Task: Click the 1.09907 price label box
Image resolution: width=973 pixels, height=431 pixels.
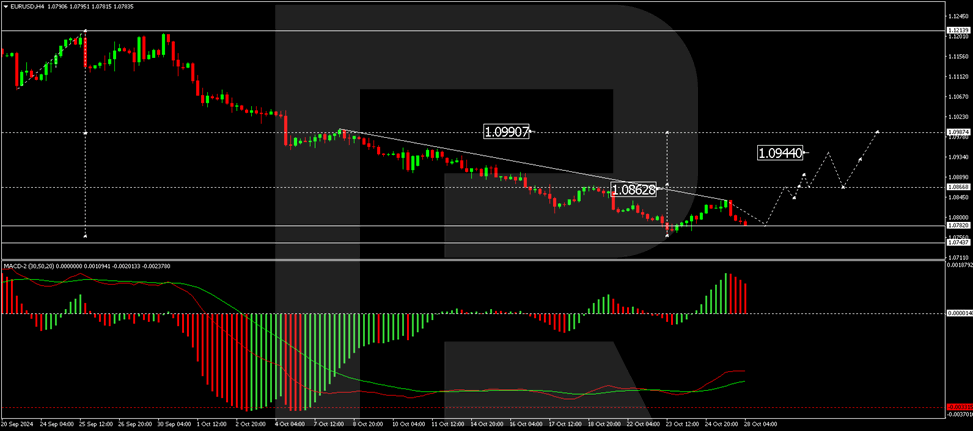Action: 506,131
